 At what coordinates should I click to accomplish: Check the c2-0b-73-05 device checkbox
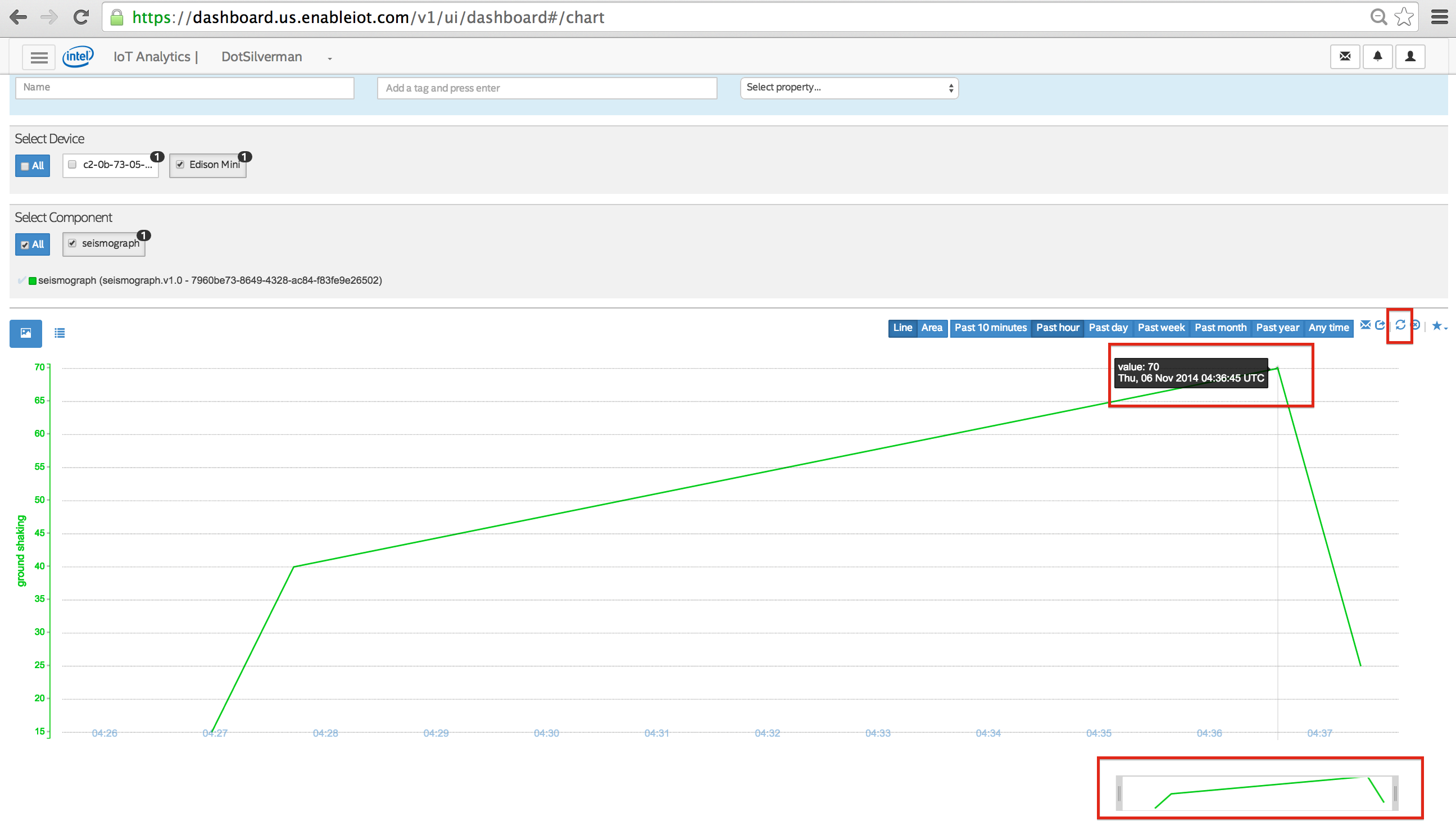tap(72, 165)
